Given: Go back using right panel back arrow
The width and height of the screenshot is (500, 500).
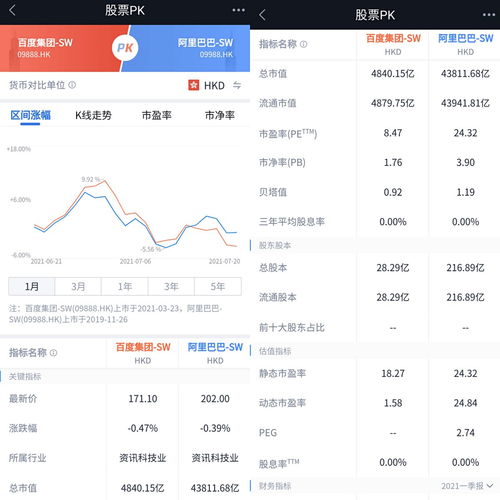Looking at the screenshot, I should [262, 15].
